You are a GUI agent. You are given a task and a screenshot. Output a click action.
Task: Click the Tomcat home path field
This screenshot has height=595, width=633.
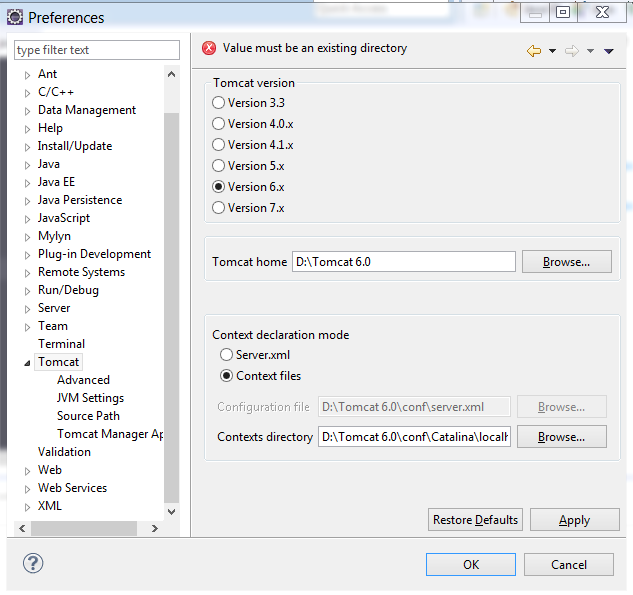[404, 262]
